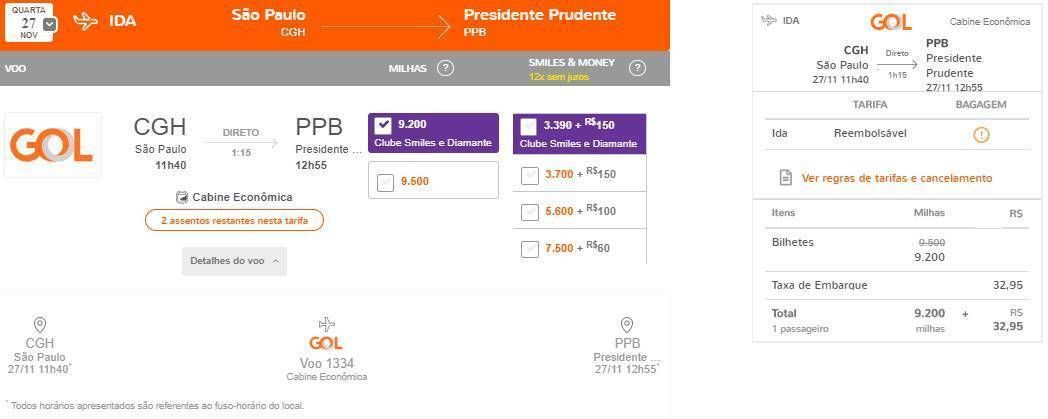Select the 9.500 miles fare checkbox
1048x419 pixels.
coord(385,182)
